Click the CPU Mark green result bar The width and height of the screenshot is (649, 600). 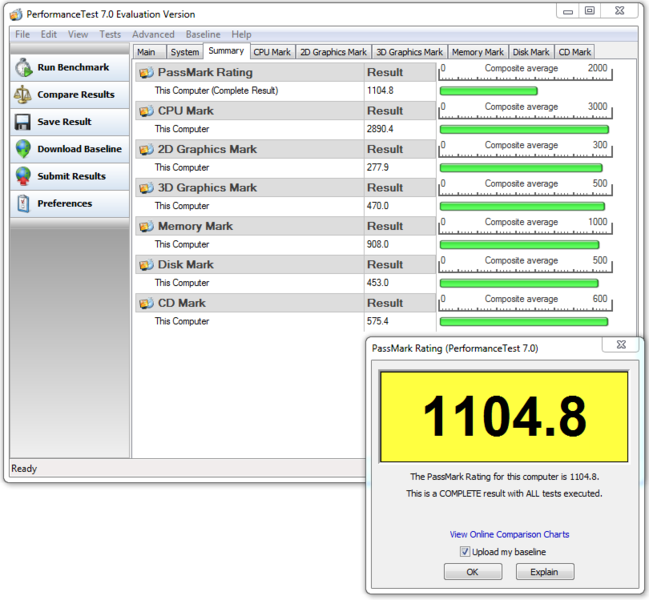[524, 130]
